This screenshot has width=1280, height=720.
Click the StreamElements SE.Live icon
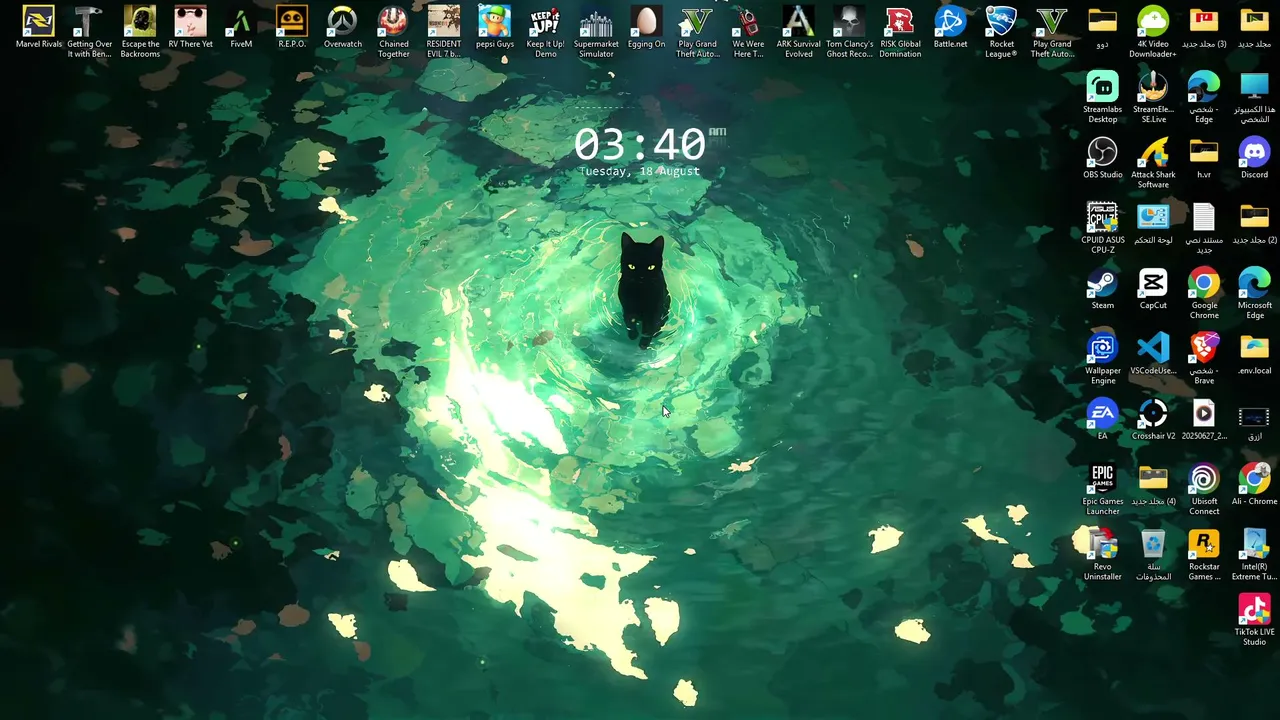click(x=1153, y=97)
